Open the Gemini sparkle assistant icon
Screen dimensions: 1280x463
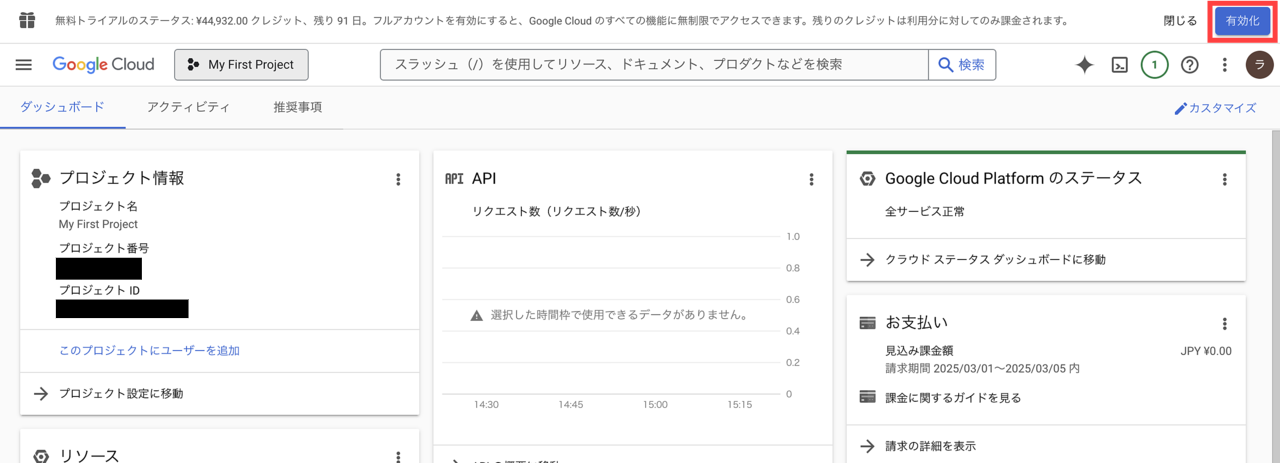pyautogui.click(x=1084, y=65)
